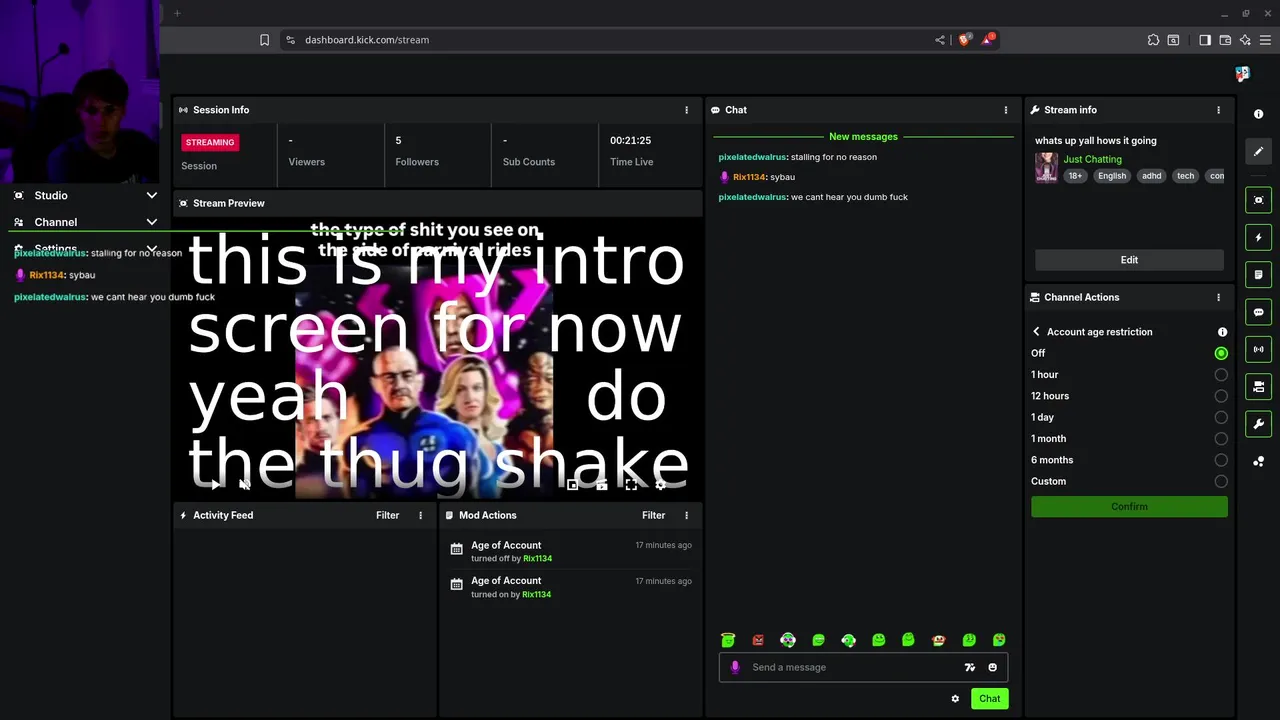The width and height of the screenshot is (1280, 720).
Task: Open the Channel Actions three-dot menu
Action: point(1218,297)
